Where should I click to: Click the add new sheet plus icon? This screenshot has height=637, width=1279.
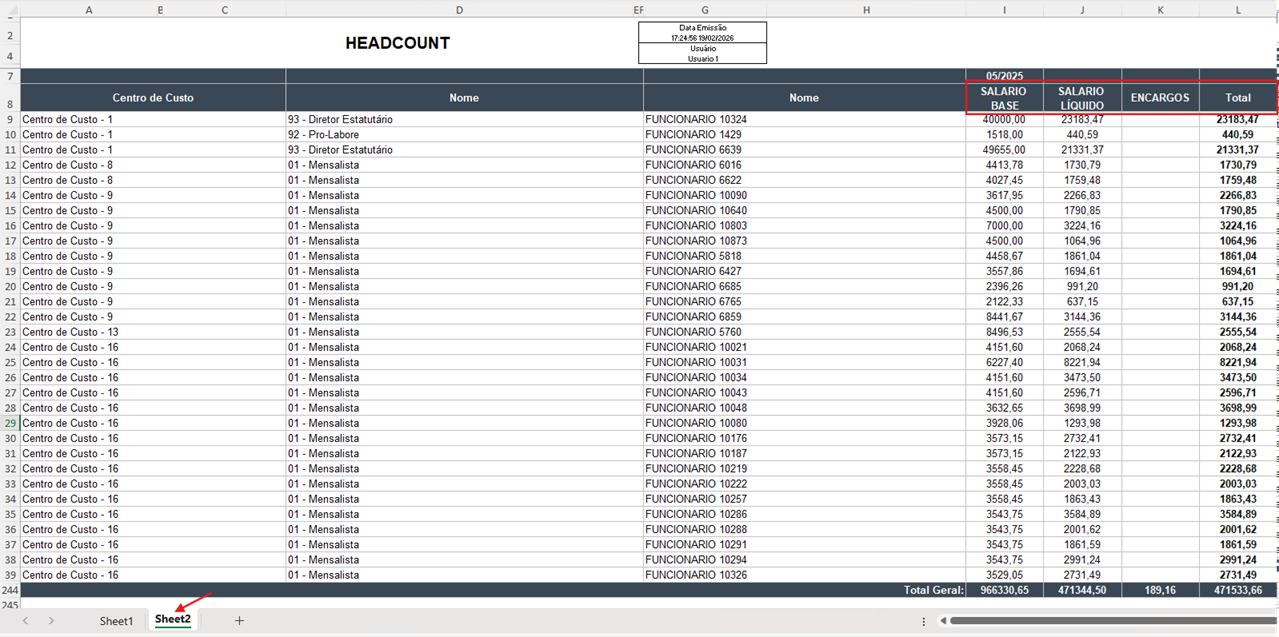(x=239, y=621)
